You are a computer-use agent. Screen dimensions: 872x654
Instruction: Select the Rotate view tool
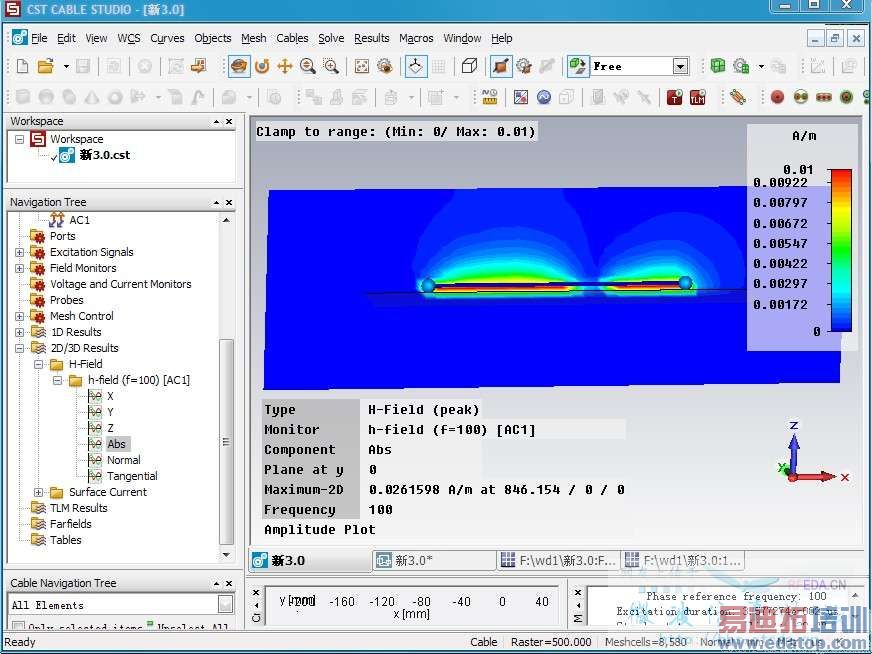(262, 67)
